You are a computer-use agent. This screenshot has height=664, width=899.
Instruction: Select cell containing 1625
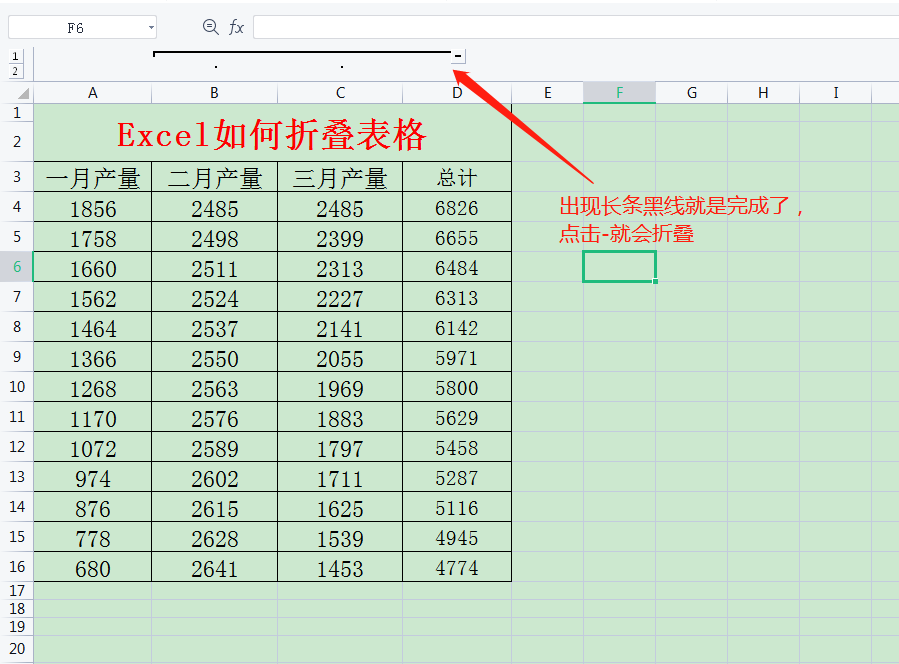pyautogui.click(x=340, y=507)
